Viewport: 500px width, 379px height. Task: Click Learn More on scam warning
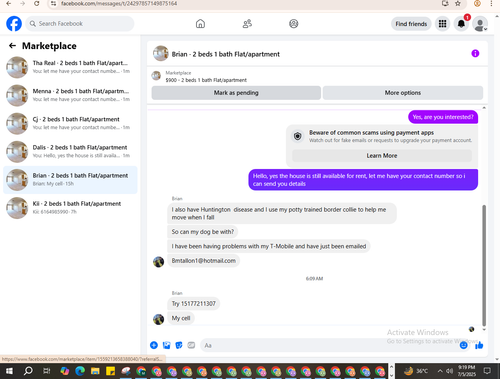coord(382,156)
